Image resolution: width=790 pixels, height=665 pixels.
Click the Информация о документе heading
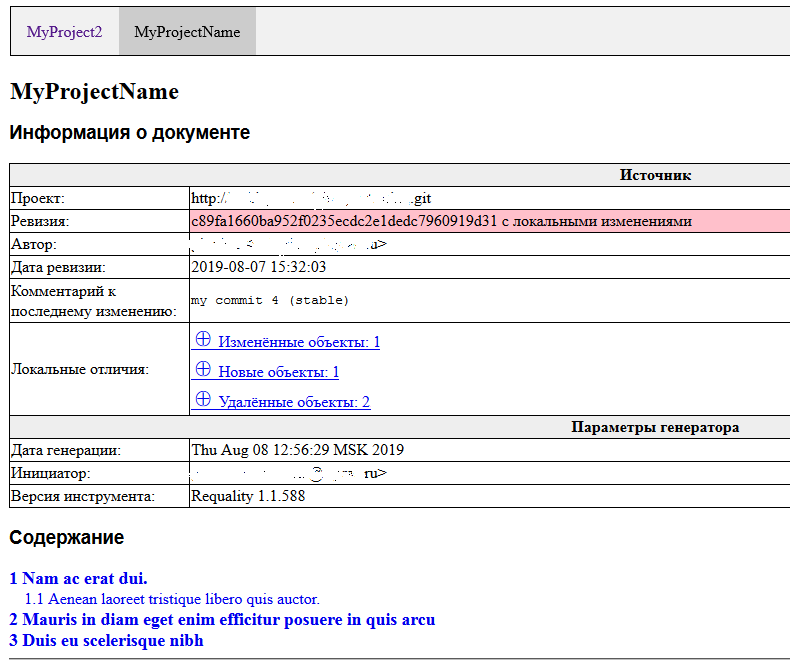pyautogui.click(x=129, y=132)
